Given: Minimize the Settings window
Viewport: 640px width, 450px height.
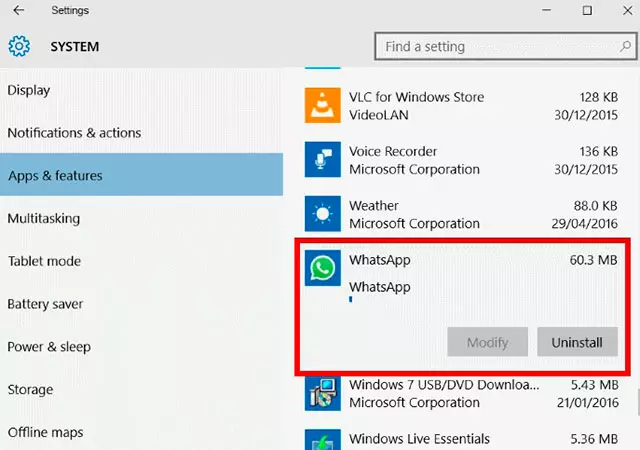Looking at the screenshot, I should tap(547, 10).
